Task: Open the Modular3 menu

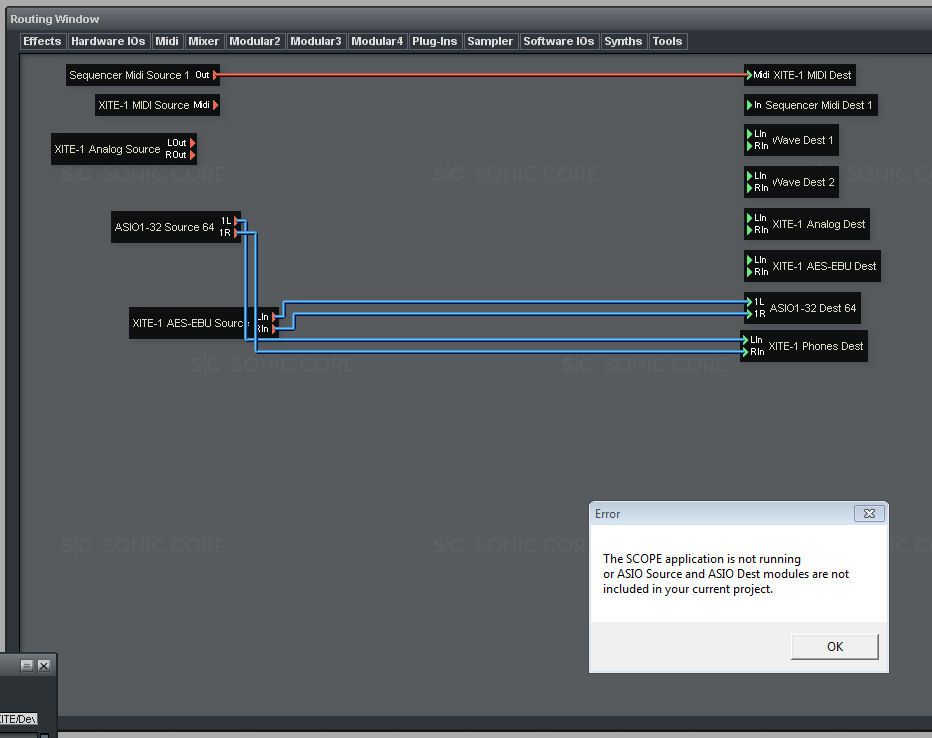Action: [x=316, y=42]
